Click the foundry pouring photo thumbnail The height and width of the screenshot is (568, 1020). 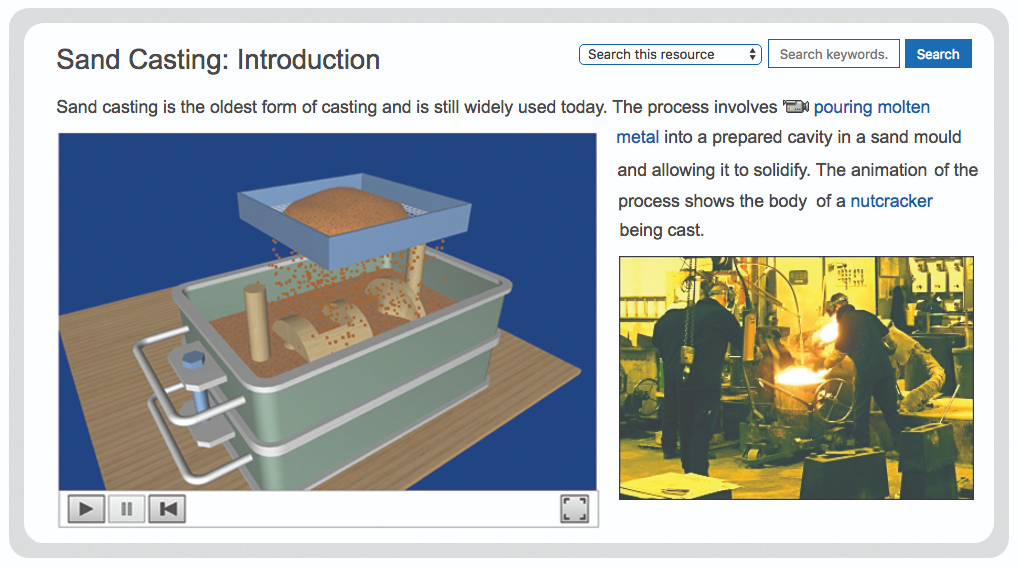[x=796, y=378]
